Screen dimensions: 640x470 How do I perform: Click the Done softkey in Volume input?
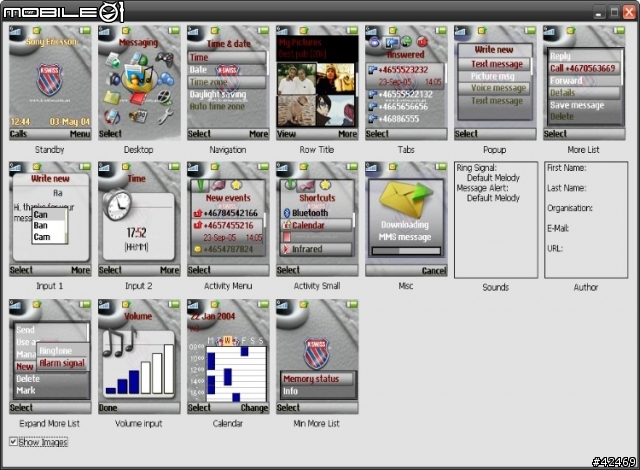[108, 408]
